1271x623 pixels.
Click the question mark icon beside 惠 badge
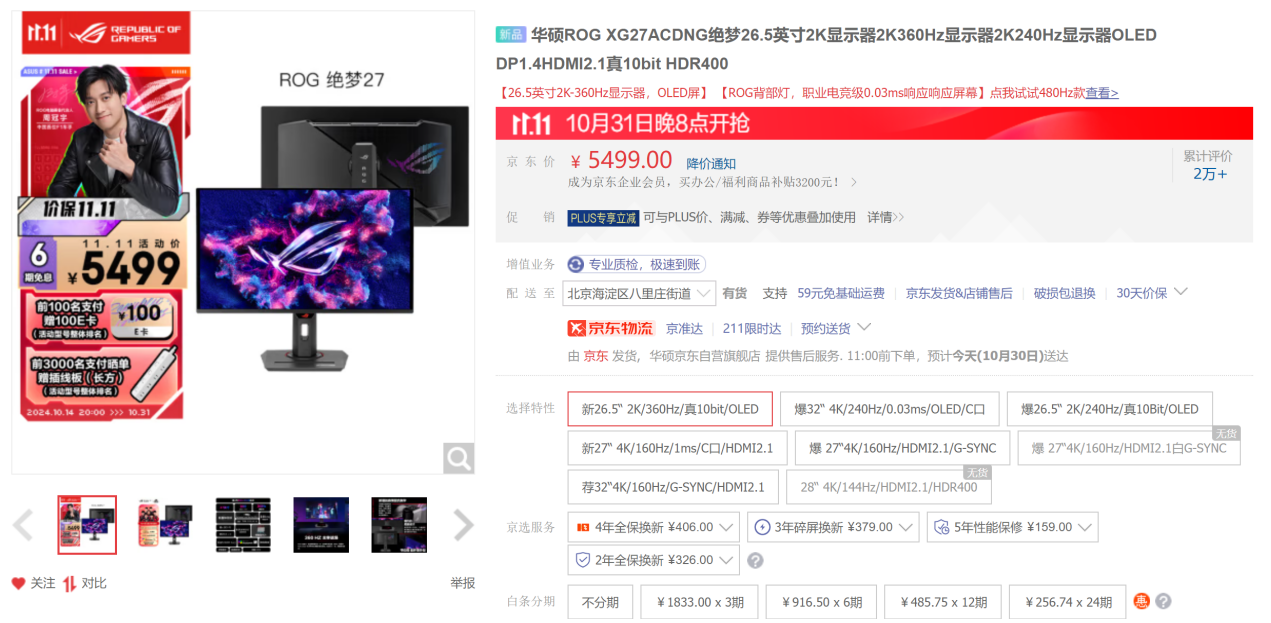click(1163, 601)
